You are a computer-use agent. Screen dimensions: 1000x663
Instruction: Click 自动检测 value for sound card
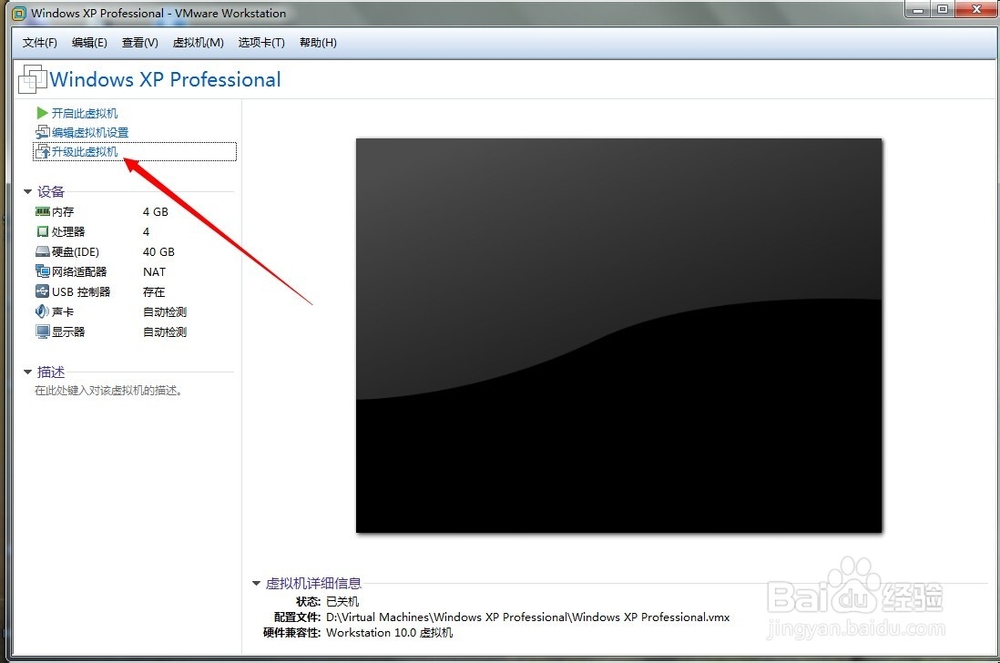coord(165,312)
